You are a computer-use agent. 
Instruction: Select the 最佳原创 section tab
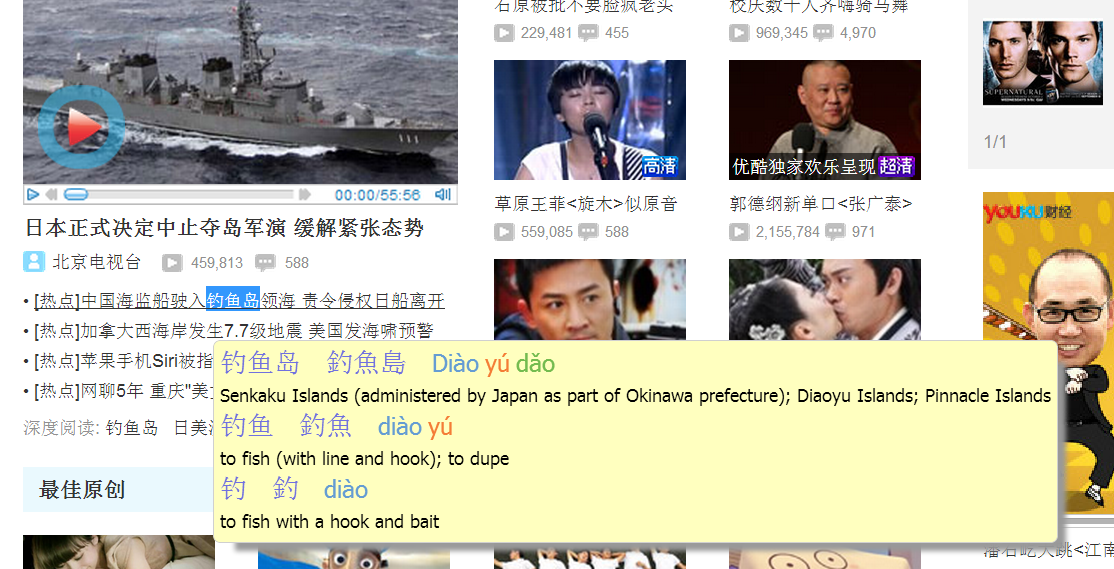pos(82,489)
